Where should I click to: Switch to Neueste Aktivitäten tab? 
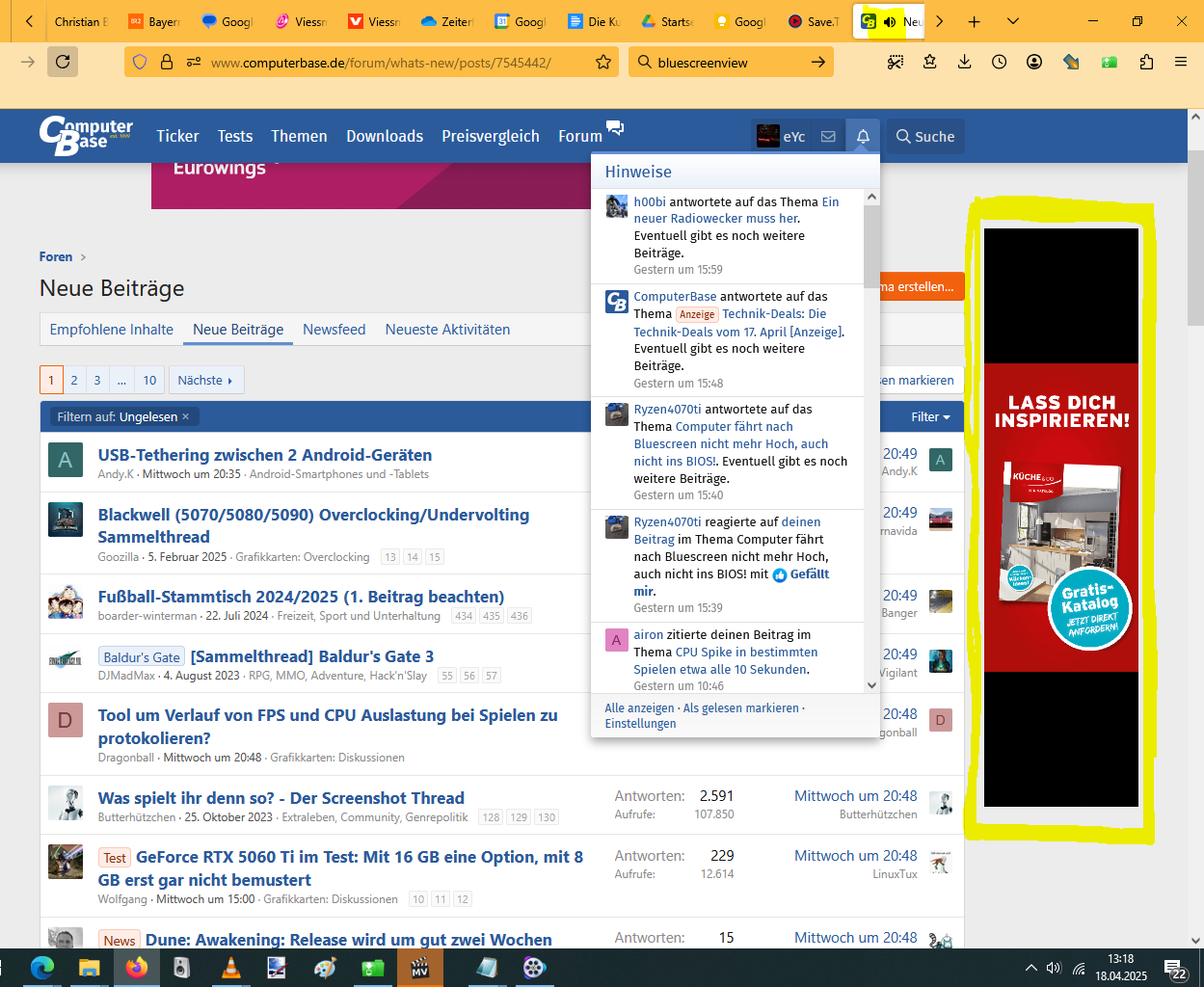tap(448, 330)
